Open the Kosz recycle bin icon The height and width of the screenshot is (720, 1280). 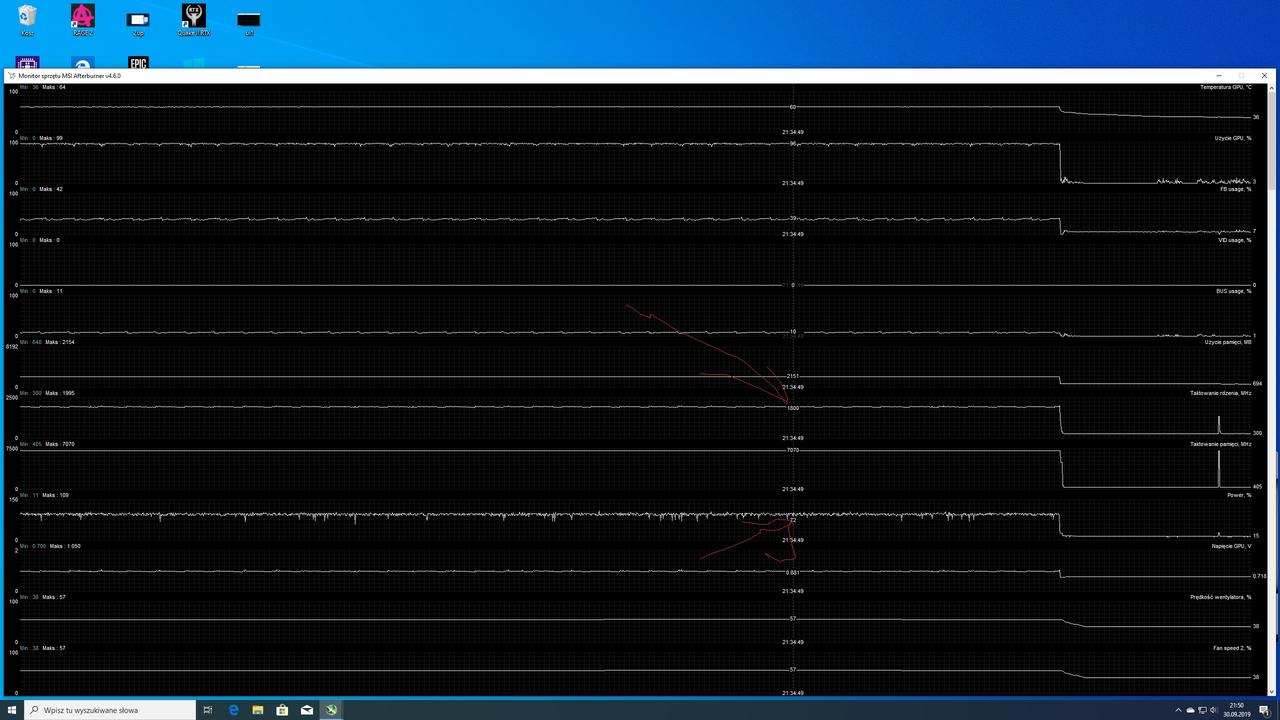27,17
